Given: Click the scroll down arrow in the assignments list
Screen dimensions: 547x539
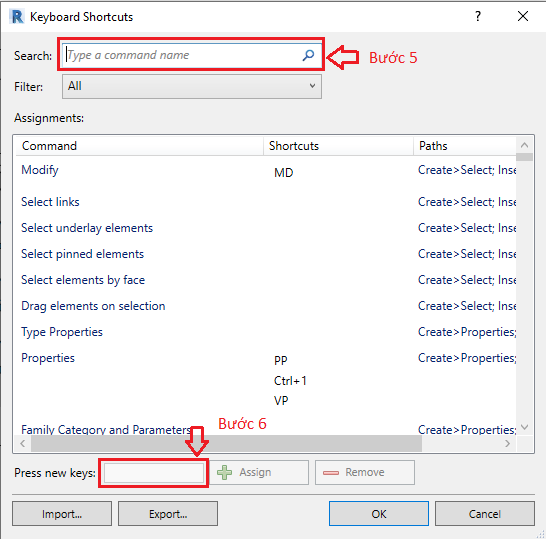Looking at the screenshot, I should [x=524, y=427].
